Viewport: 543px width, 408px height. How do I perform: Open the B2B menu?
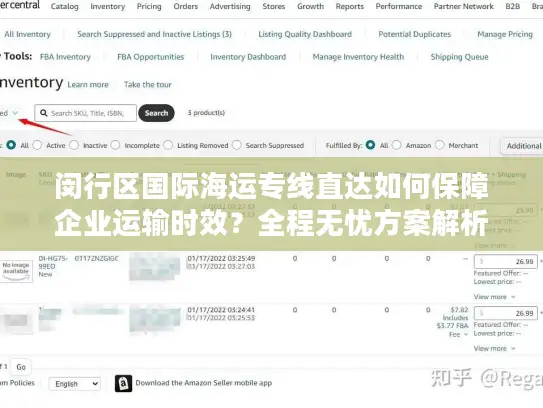(513, 7)
